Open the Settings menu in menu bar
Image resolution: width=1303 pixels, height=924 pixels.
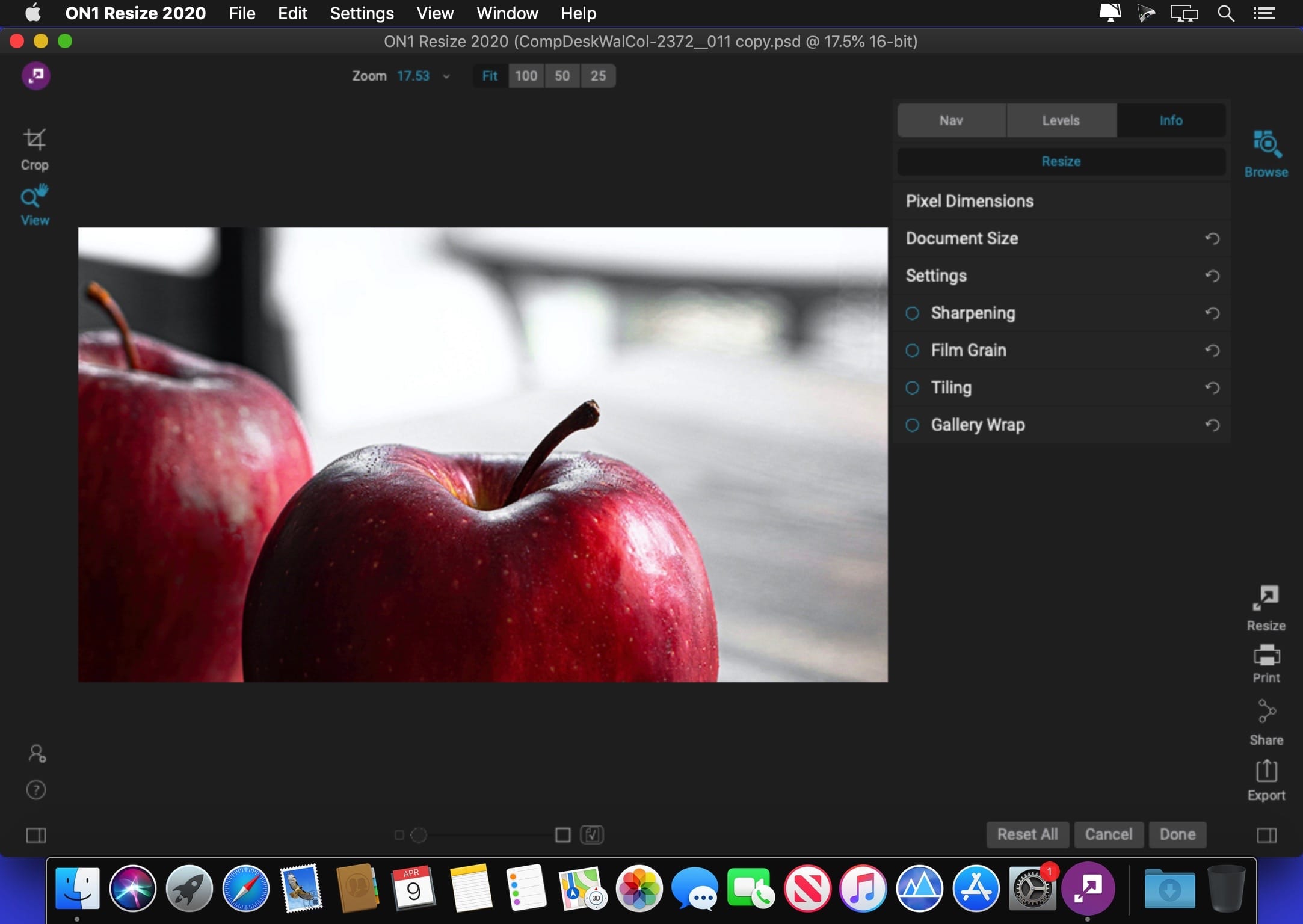tap(362, 13)
